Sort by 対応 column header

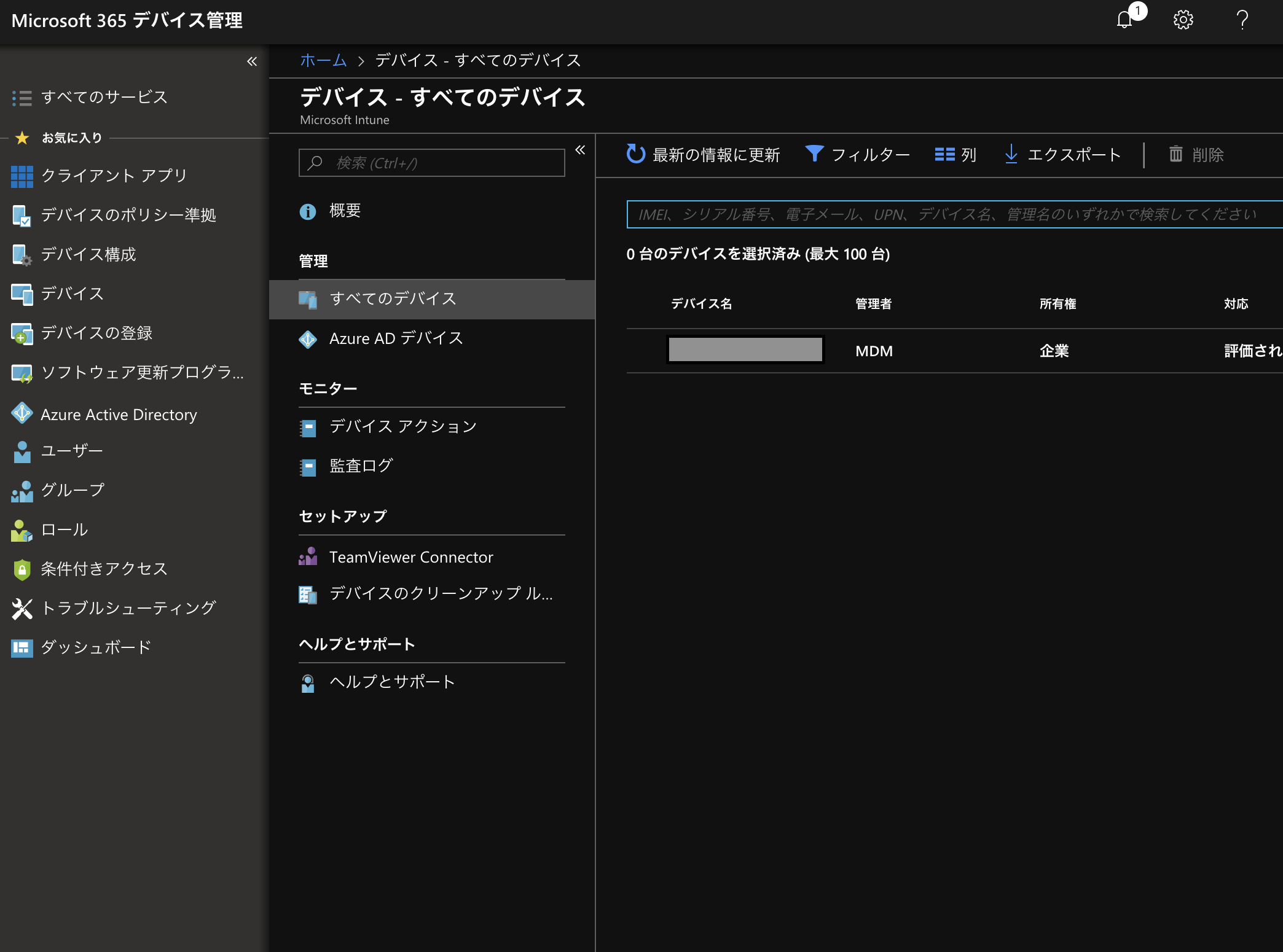[x=1236, y=303]
